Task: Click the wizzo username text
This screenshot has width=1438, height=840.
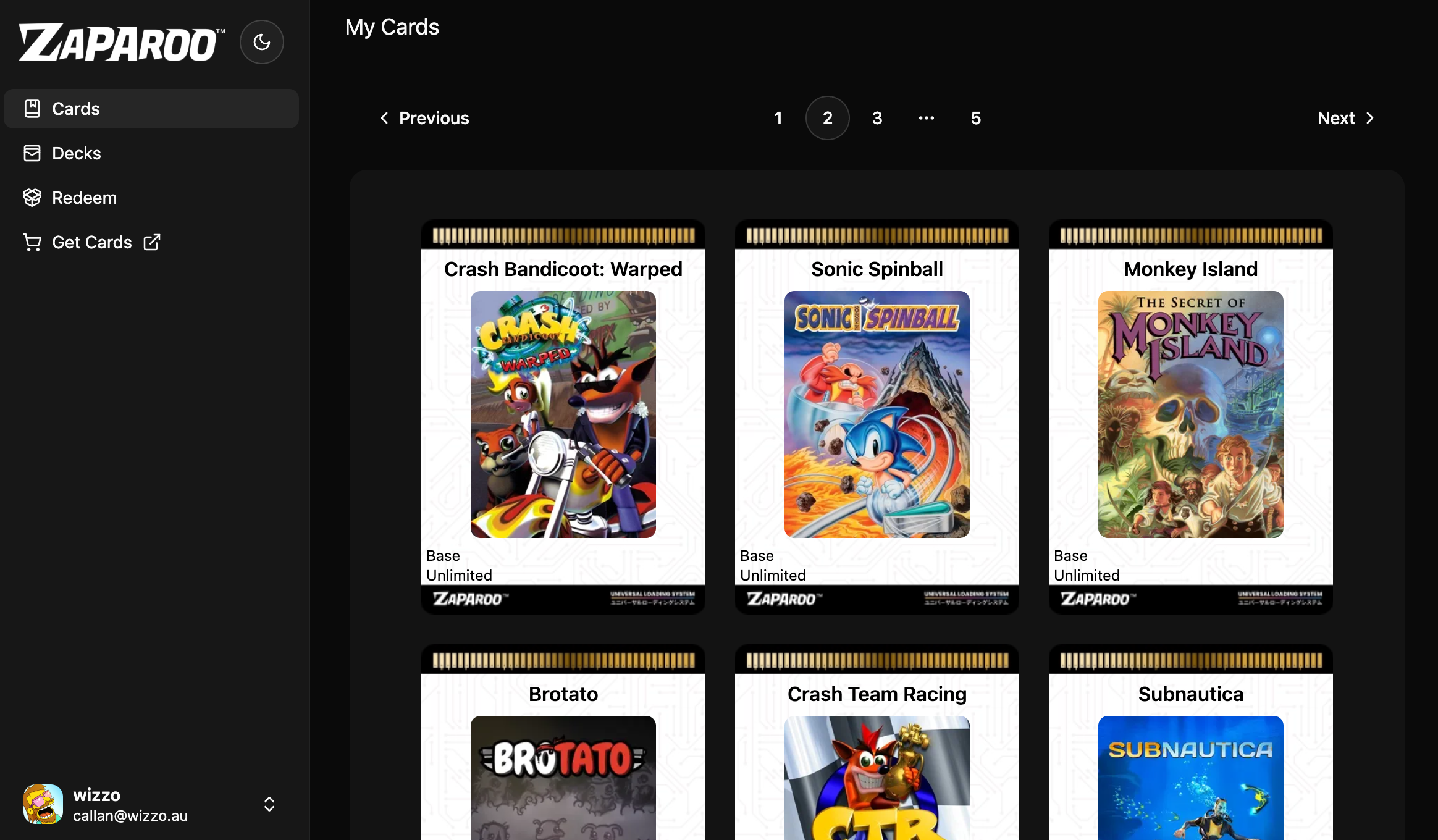Action: point(96,795)
